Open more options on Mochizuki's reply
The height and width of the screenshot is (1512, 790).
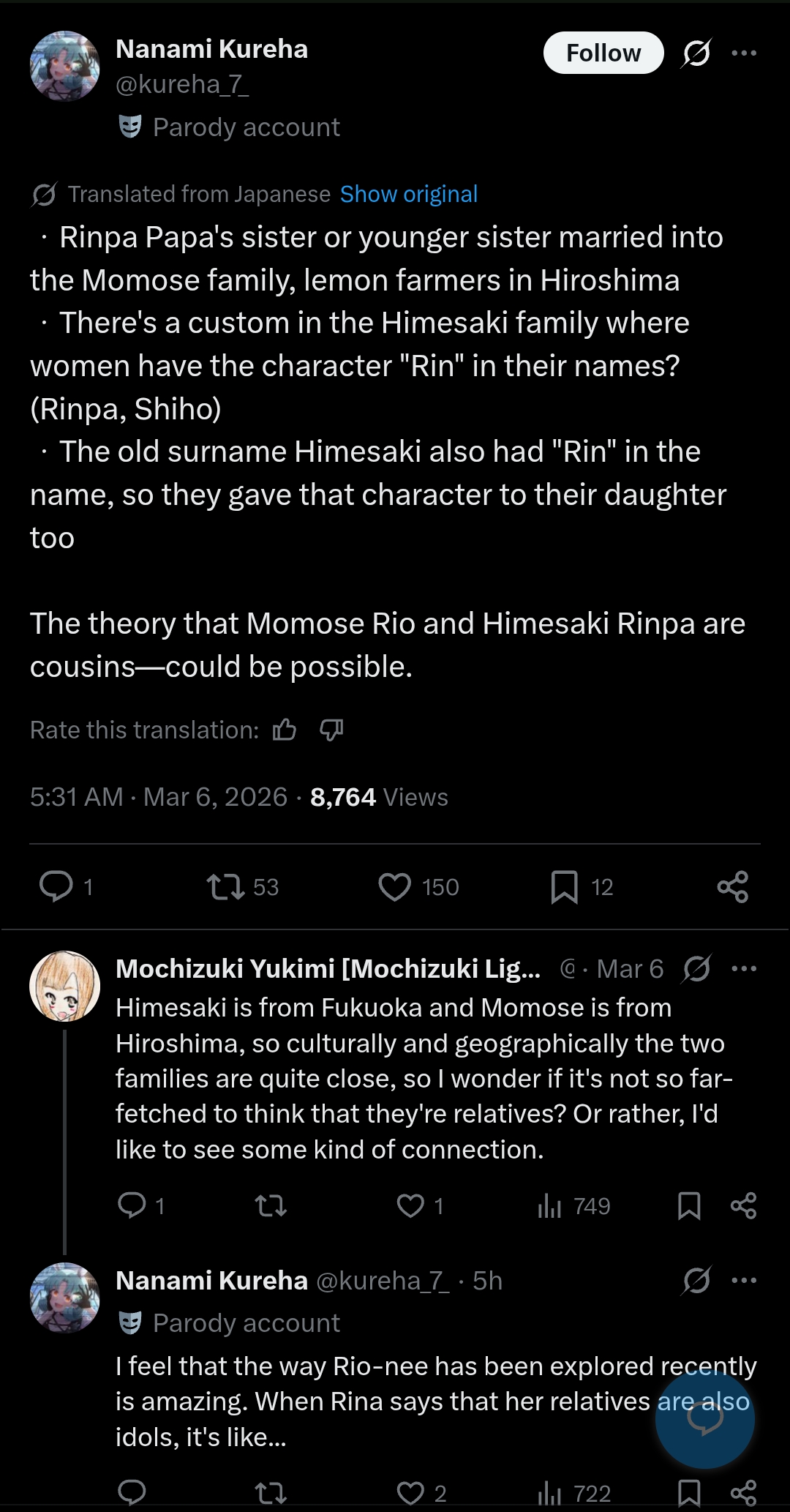click(x=744, y=968)
